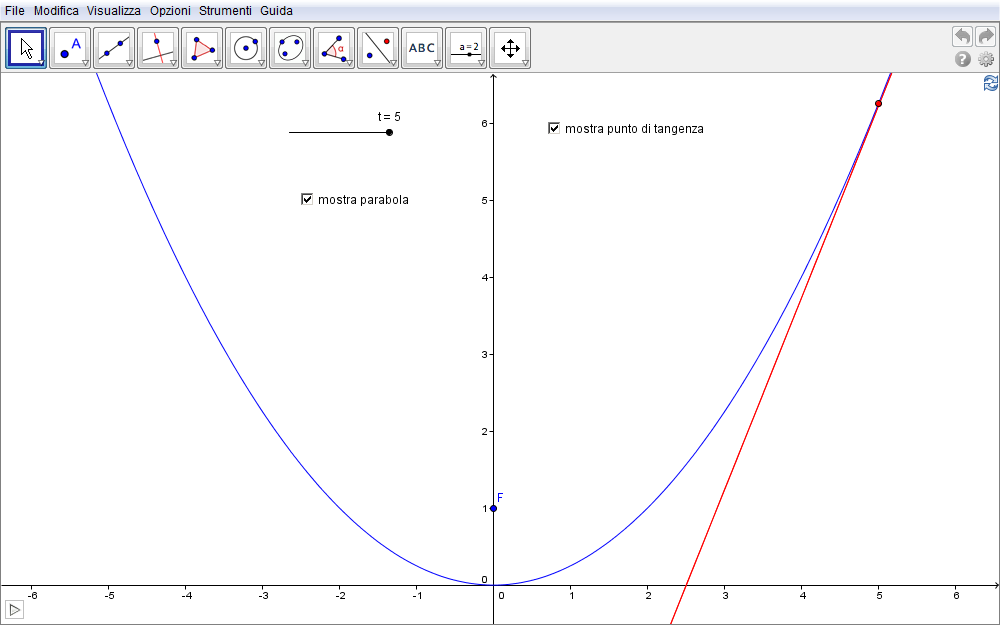Screen dimensions: 1000x625
Task: Click the play button at bottom left
Action: coord(15,609)
